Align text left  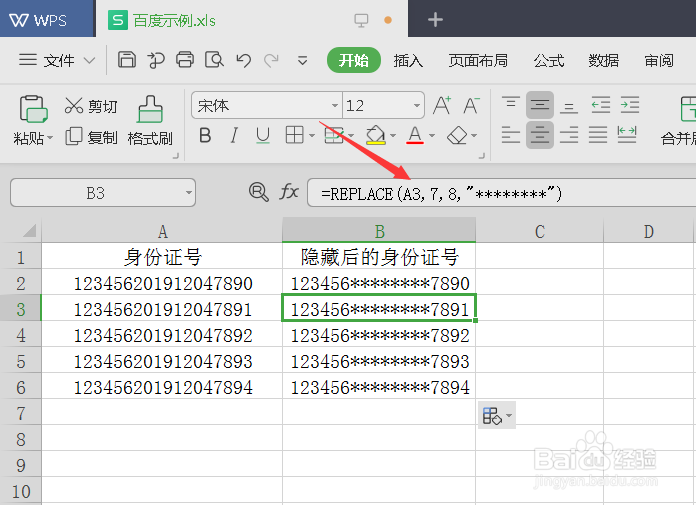tap(510, 135)
